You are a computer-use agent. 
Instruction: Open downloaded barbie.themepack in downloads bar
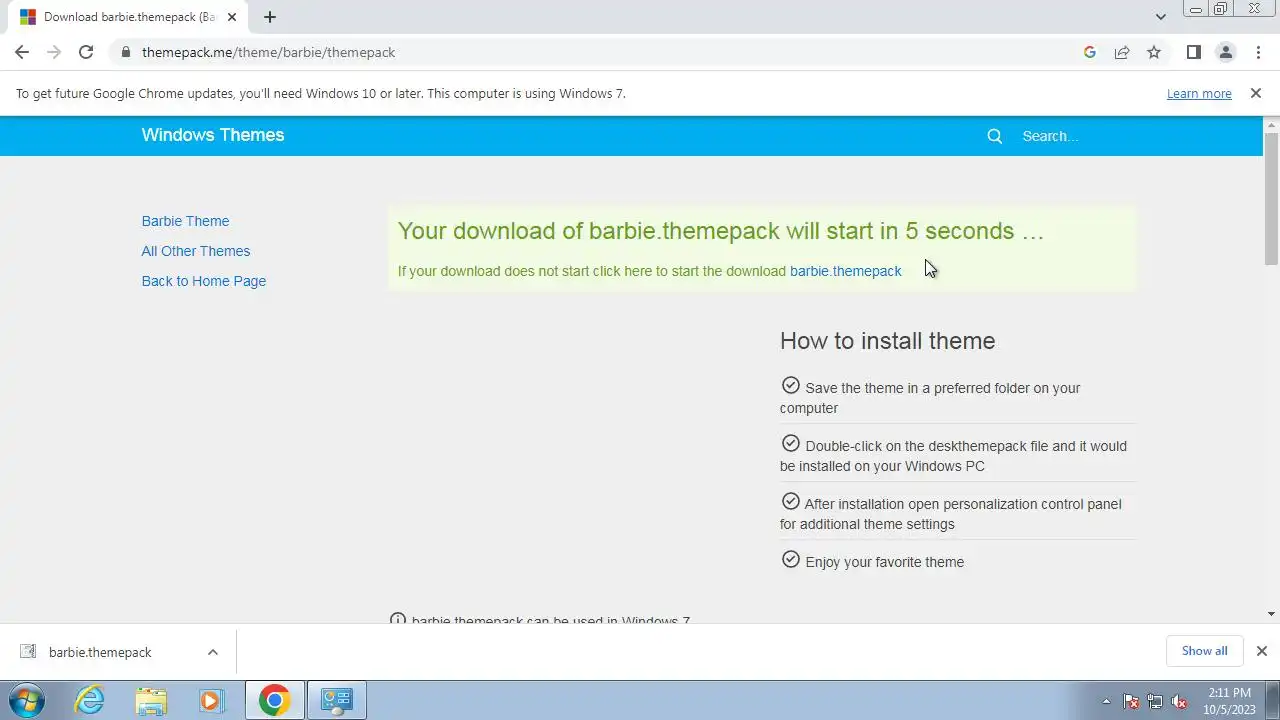click(100, 652)
